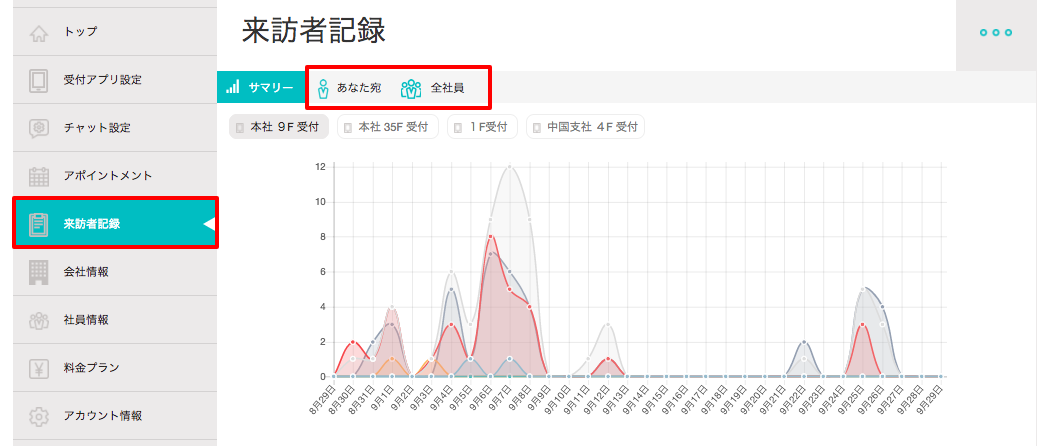This screenshot has width=1042, height=446.
Task: Toggle the 本社 35F 受付 filter
Action: [386, 127]
